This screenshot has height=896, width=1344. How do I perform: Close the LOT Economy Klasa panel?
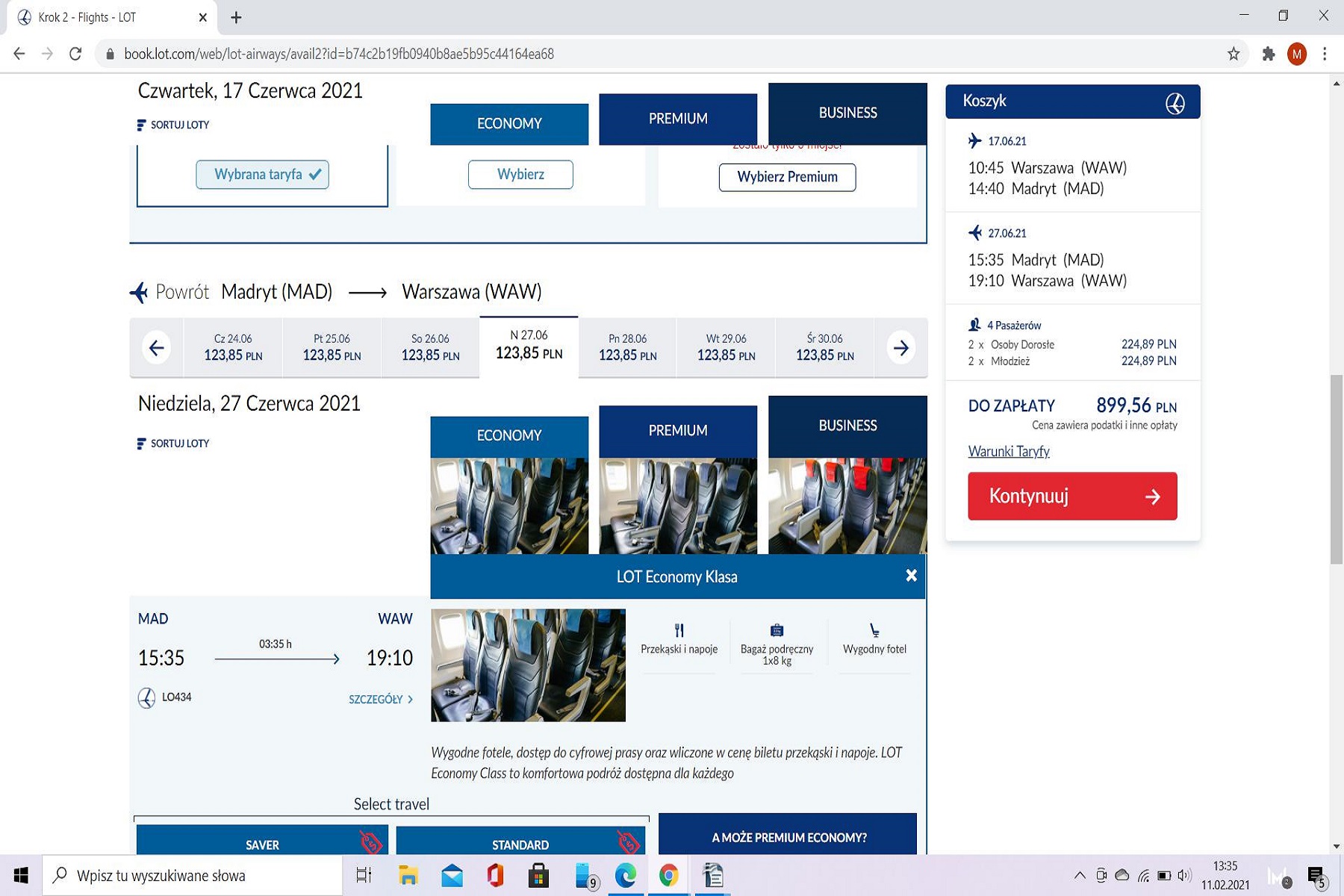point(911,576)
